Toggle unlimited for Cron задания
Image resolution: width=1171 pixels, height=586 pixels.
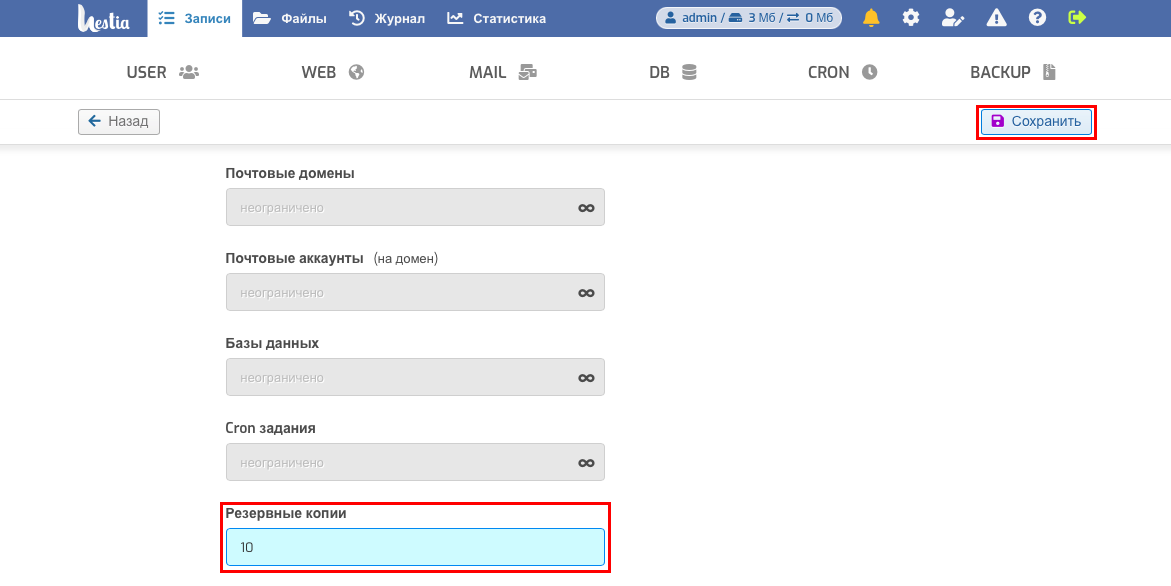coord(586,463)
